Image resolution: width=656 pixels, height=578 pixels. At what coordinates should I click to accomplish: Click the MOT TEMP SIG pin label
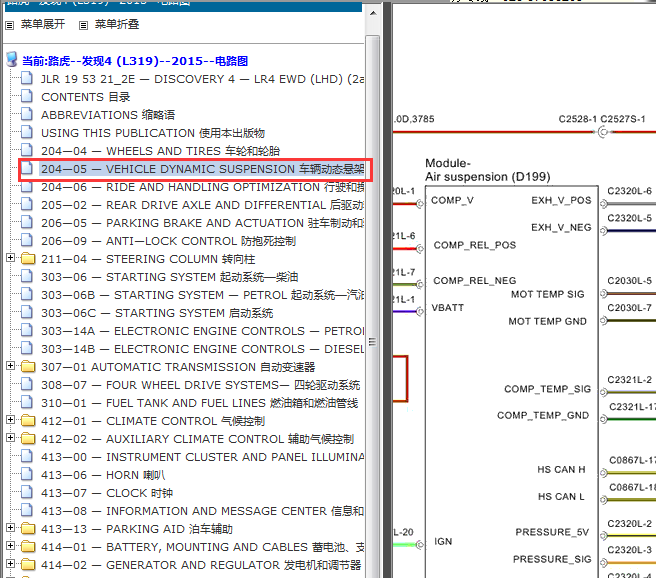547,294
